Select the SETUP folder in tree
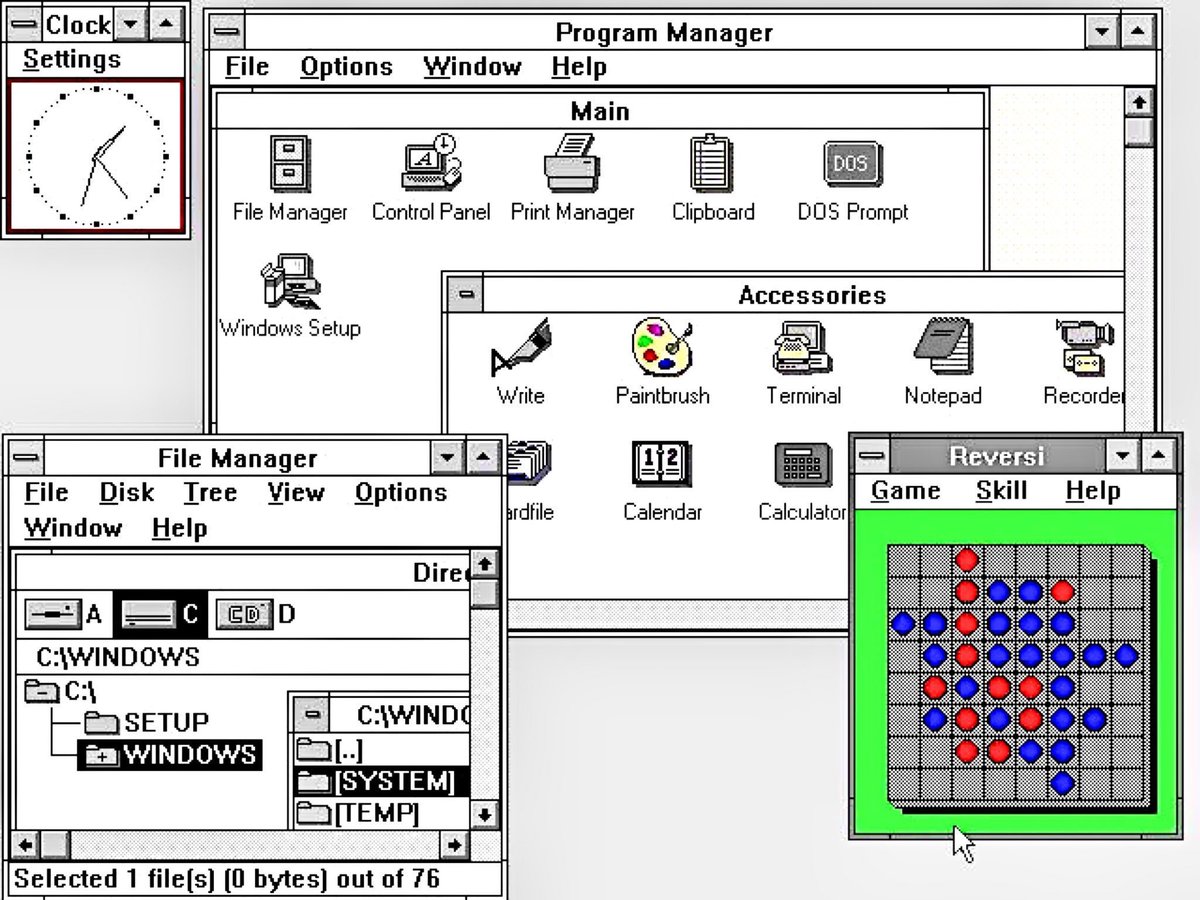The image size is (1200, 900). 146,722
